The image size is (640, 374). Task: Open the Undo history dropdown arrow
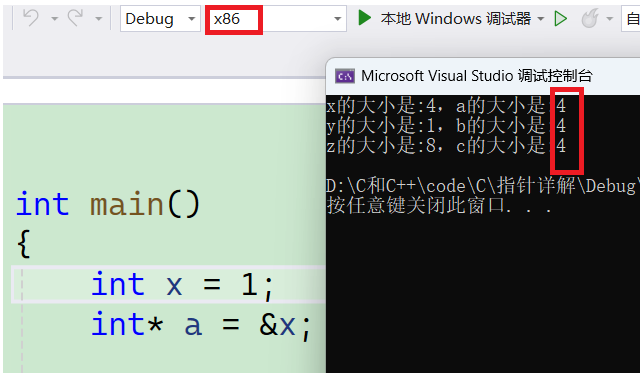tap(54, 19)
